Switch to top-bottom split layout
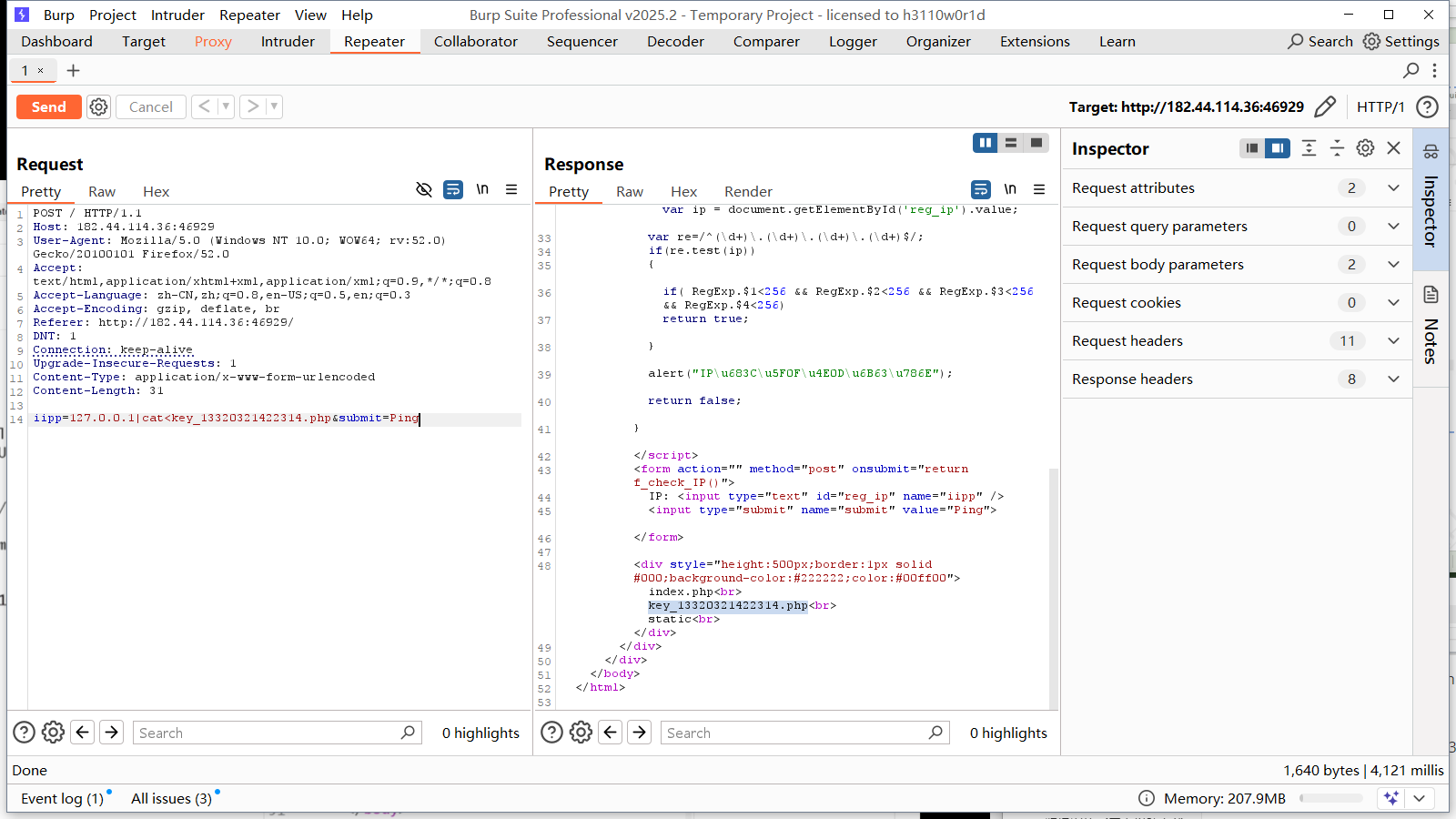The width and height of the screenshot is (1456, 819). 1011,143
